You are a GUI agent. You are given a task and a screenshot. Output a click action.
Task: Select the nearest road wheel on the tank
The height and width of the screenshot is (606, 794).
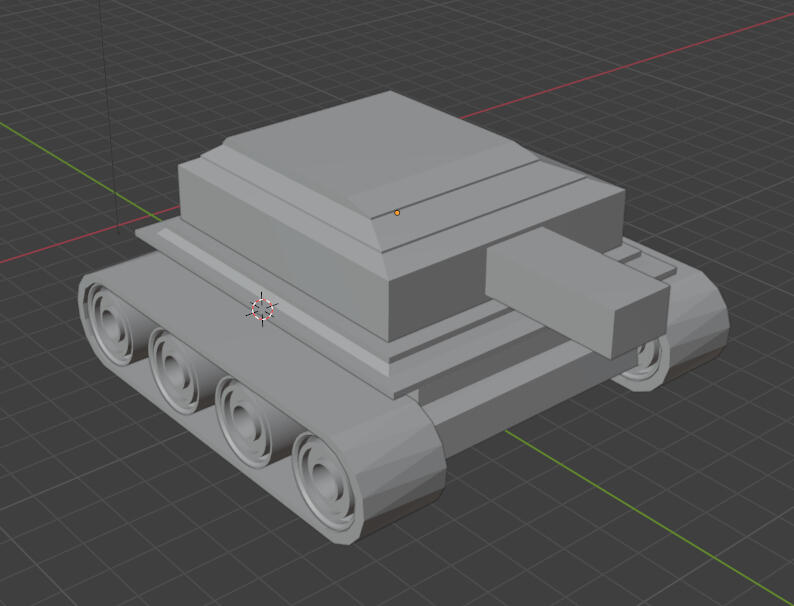[x=327, y=481]
